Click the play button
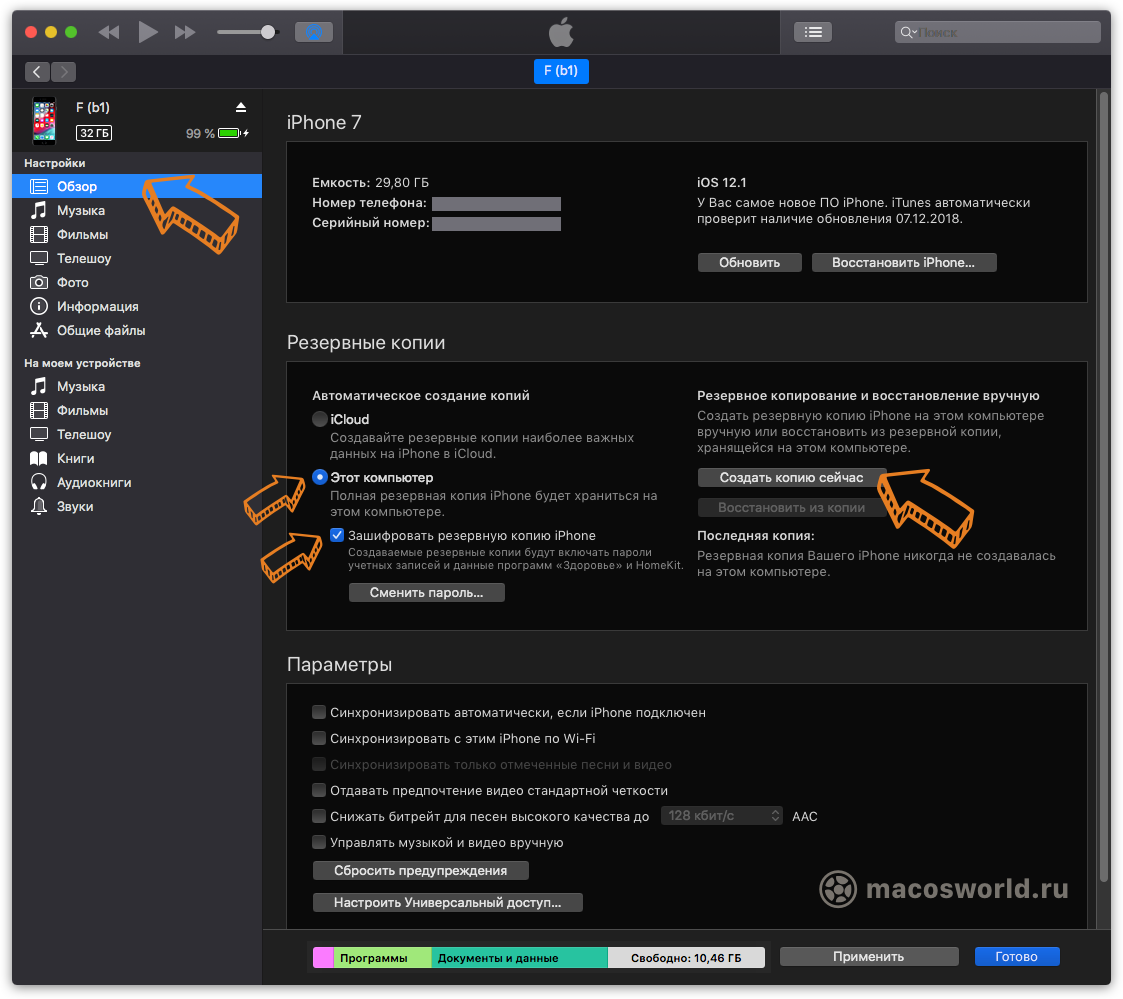Screen dimensions: 1123x999 point(148,32)
